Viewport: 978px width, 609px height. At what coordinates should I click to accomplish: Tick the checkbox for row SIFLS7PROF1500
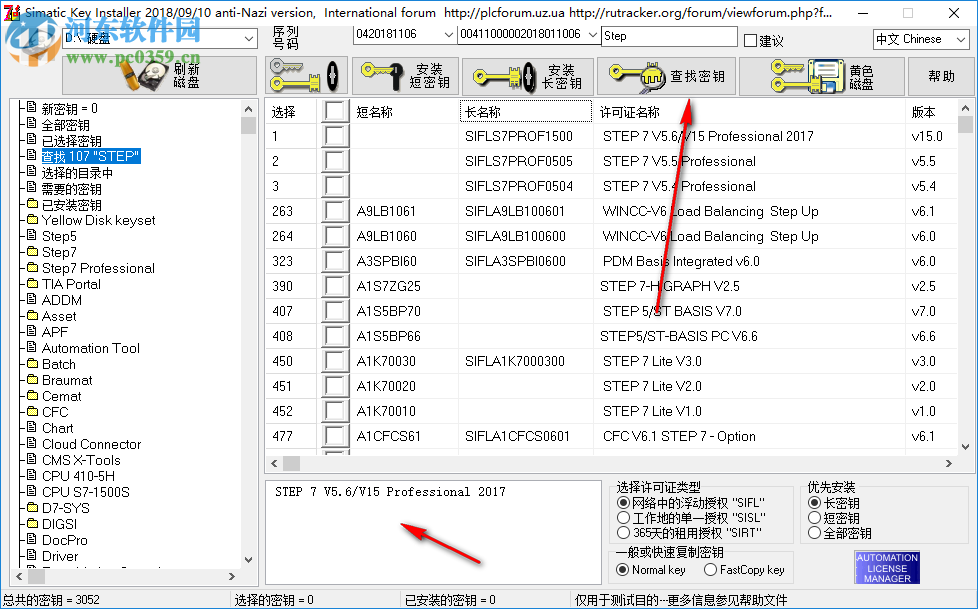click(x=335, y=136)
